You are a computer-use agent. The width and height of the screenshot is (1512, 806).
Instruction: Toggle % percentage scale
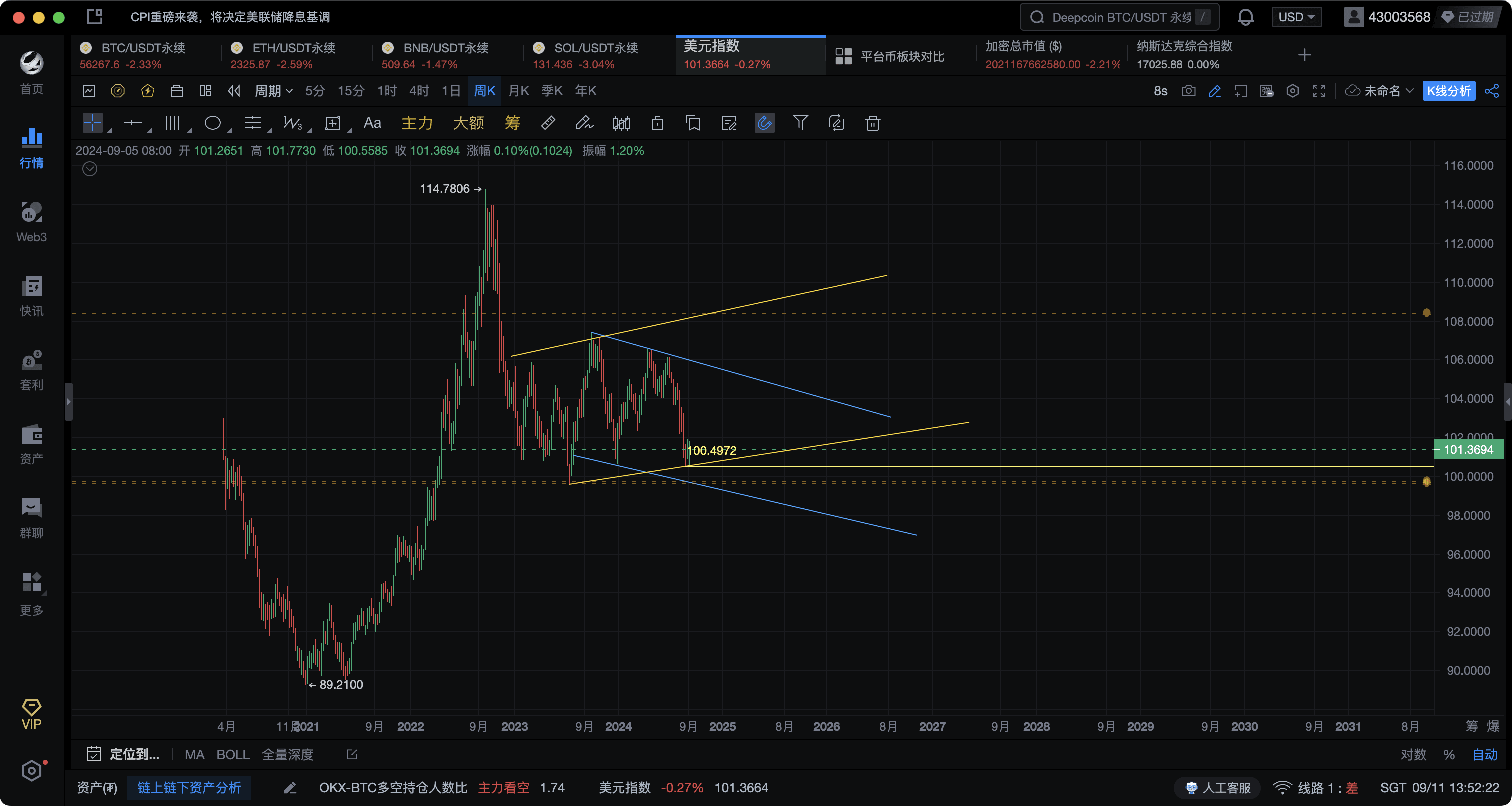point(1449,754)
